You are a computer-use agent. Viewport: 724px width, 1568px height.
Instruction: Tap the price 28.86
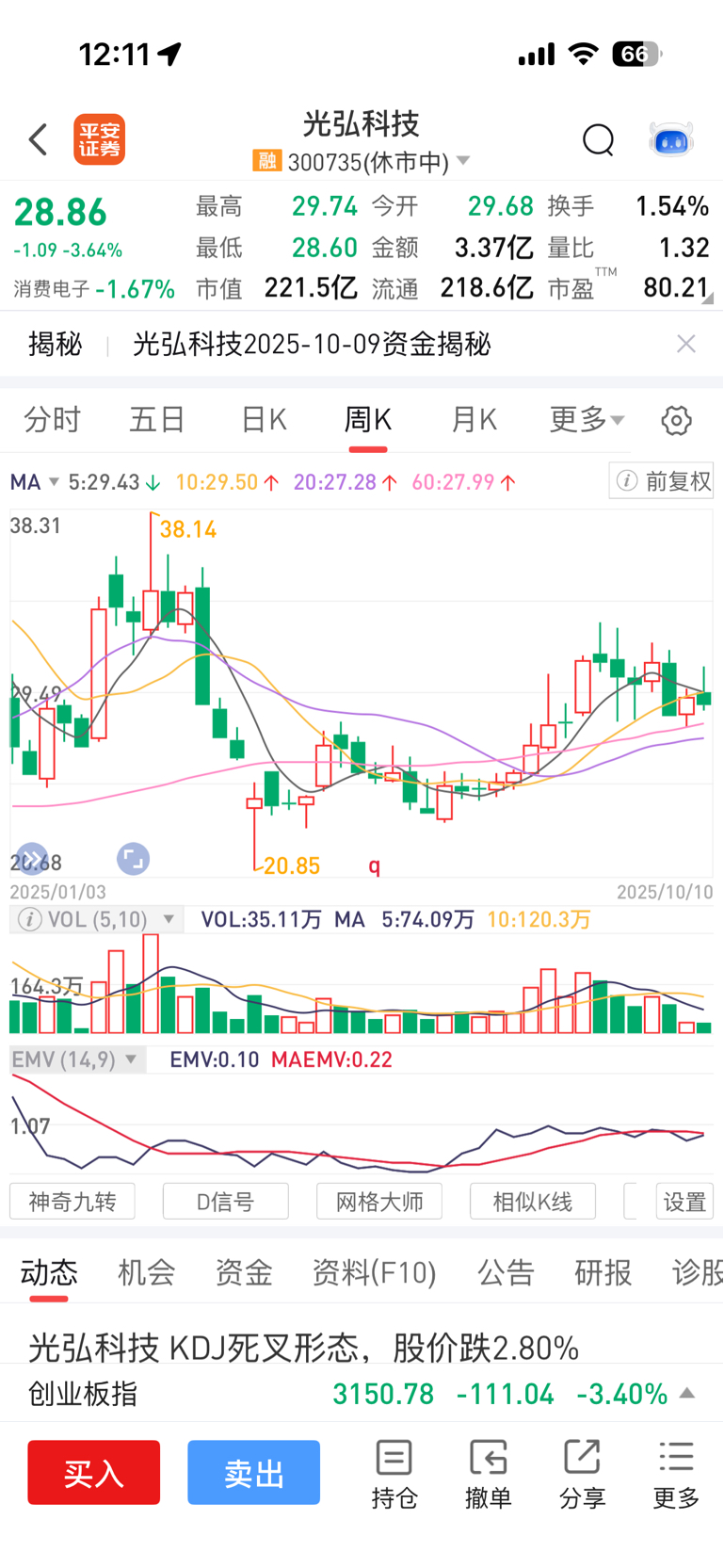60,212
